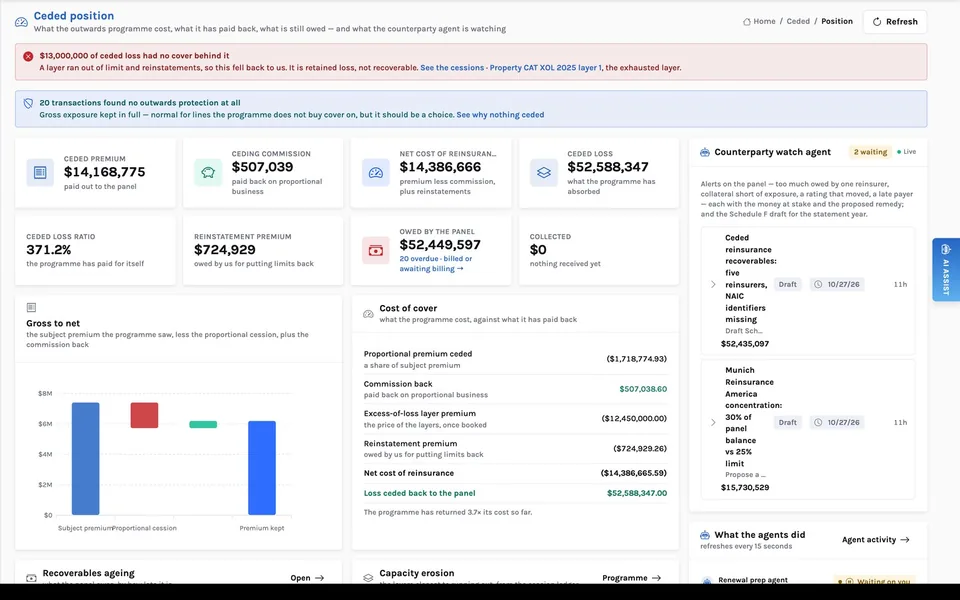Open the Capacity erosion Programme link
This screenshot has height=600, width=960.
pyautogui.click(x=631, y=578)
